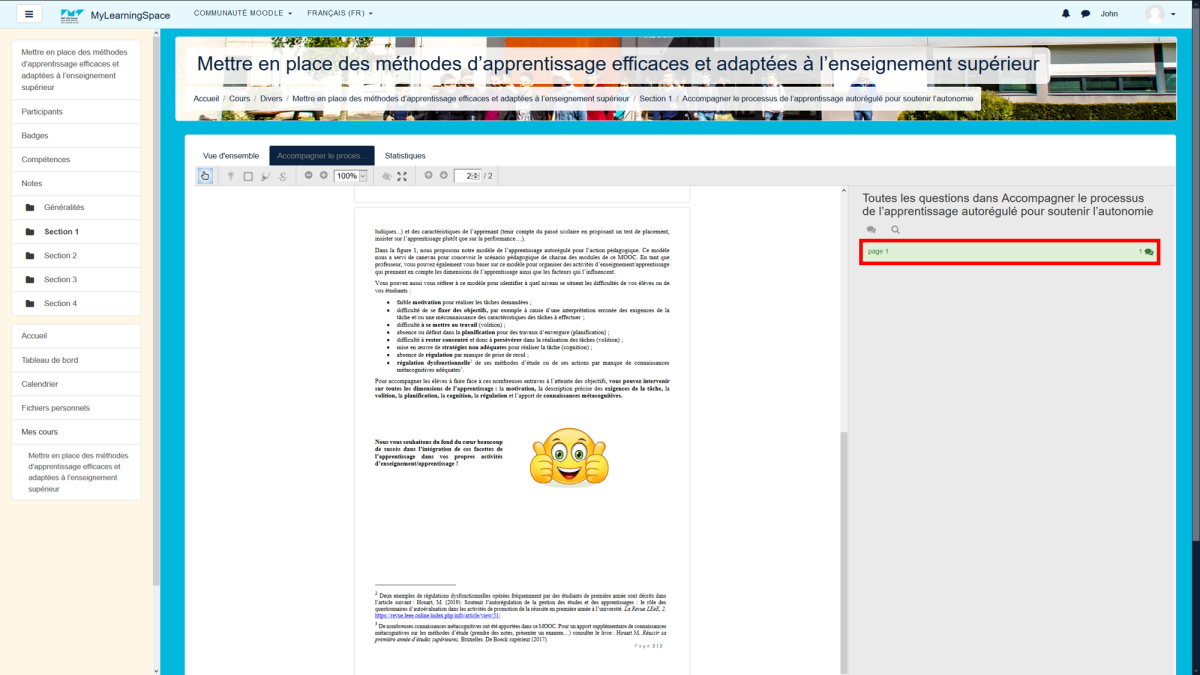Select the rectangle annotation tool
Viewport: 1200px width, 675px height.
click(248, 176)
